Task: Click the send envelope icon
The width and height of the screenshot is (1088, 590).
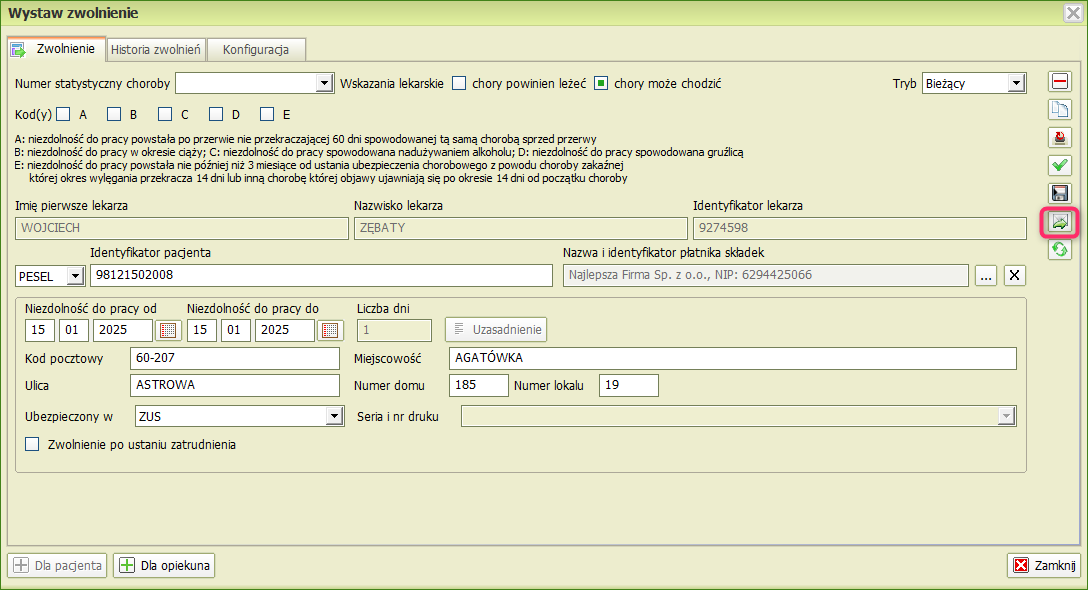Action: point(1059,222)
